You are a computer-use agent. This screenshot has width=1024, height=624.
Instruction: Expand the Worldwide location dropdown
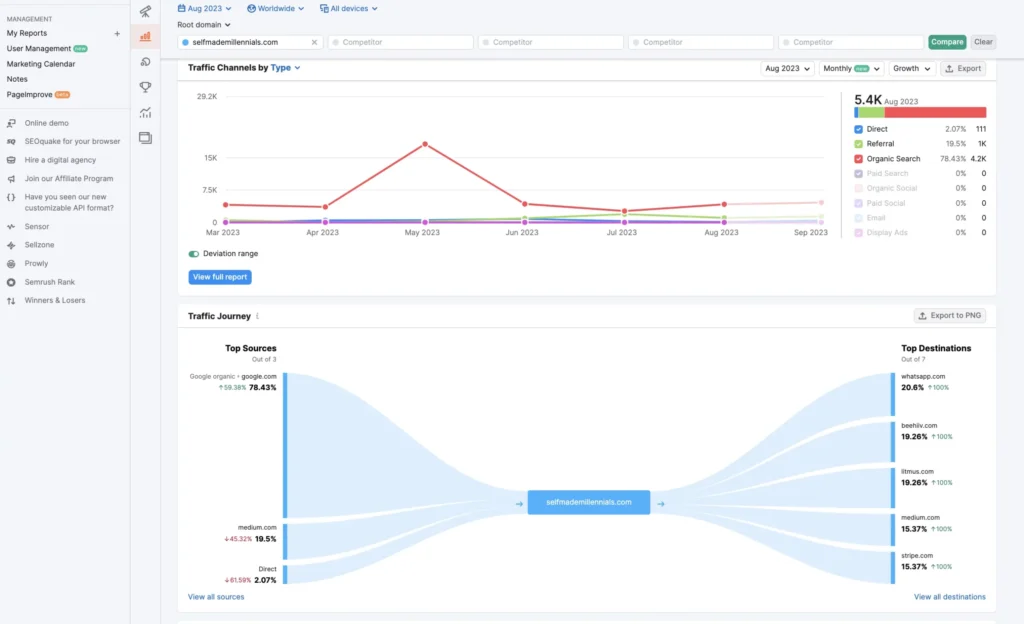[x=275, y=8]
